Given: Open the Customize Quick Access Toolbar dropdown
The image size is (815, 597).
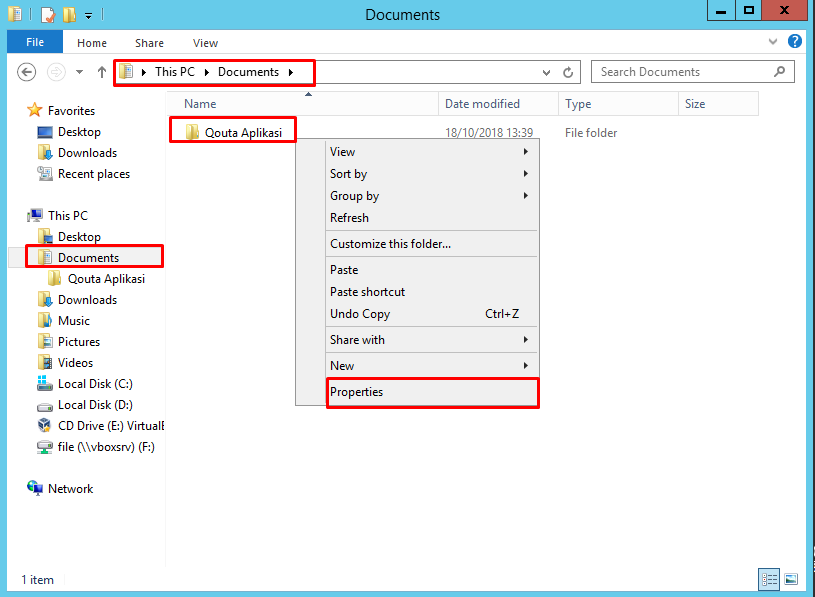Looking at the screenshot, I should point(88,14).
